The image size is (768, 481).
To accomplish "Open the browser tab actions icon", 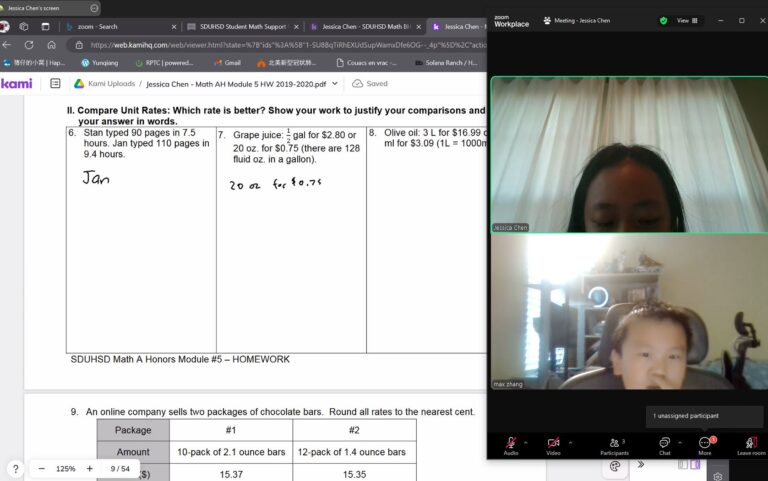I will [x=45, y=26].
